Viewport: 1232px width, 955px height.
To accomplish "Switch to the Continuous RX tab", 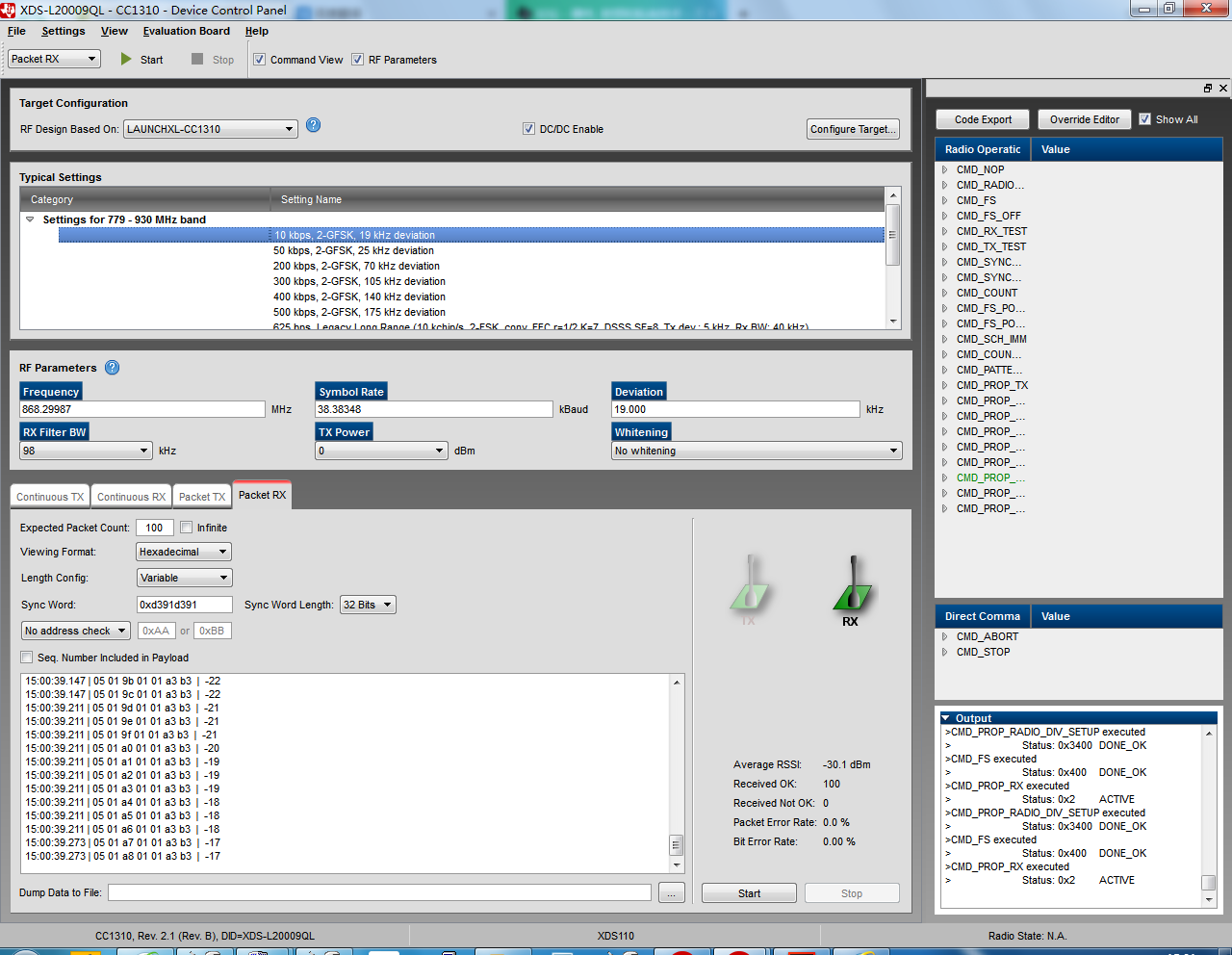I will click(131, 497).
